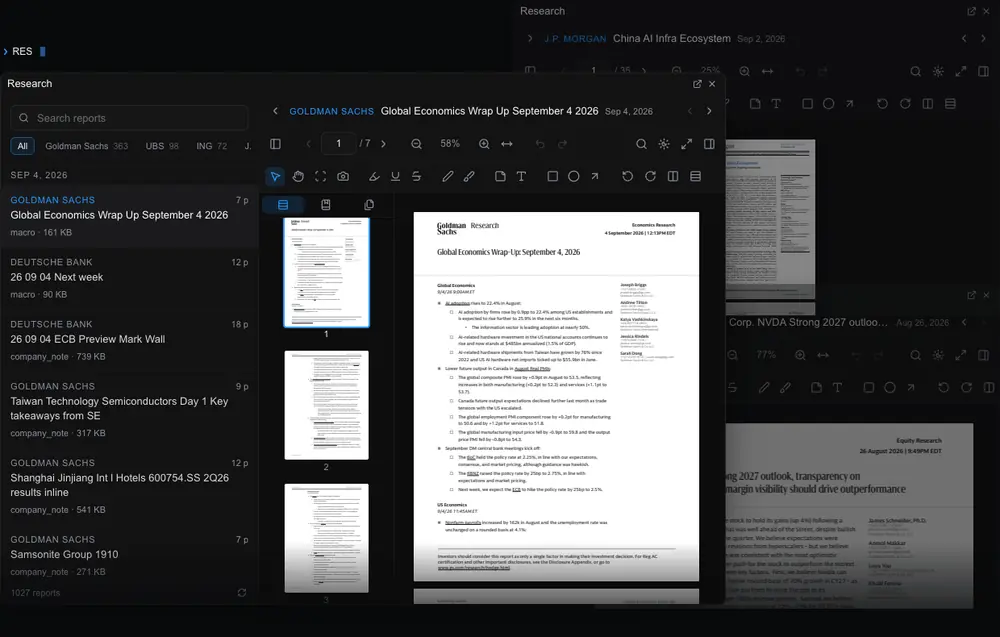Go to the next page of 7
This screenshot has width=1000, height=637.
[383, 144]
